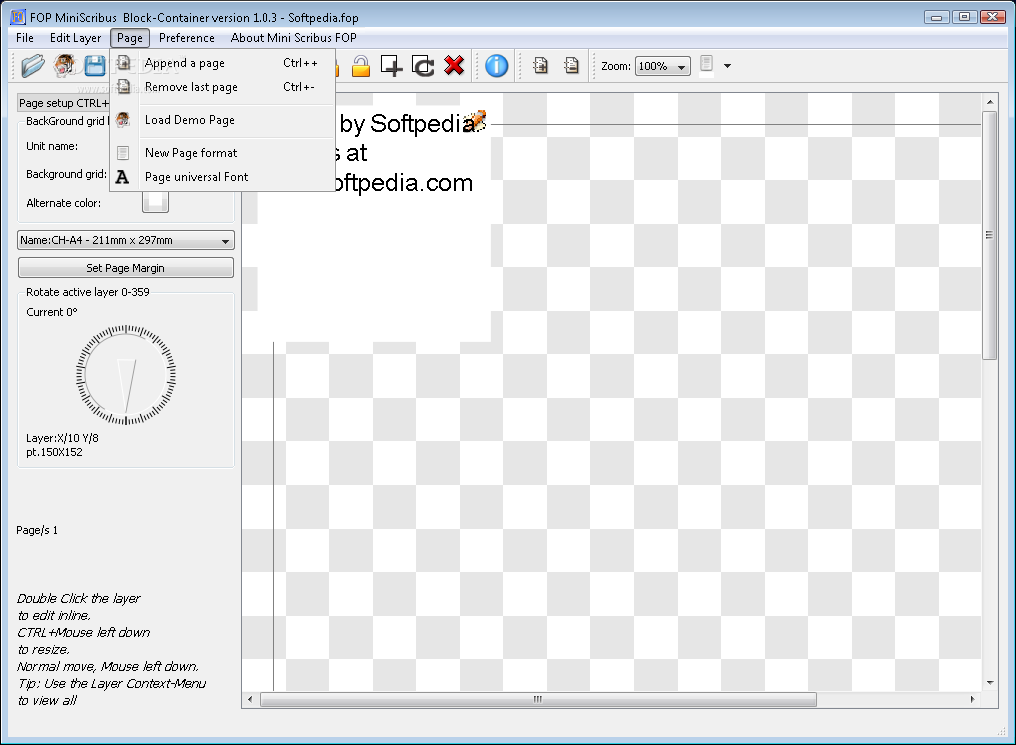The image size is (1016, 745).
Task: Open the File menu
Action: coord(25,38)
